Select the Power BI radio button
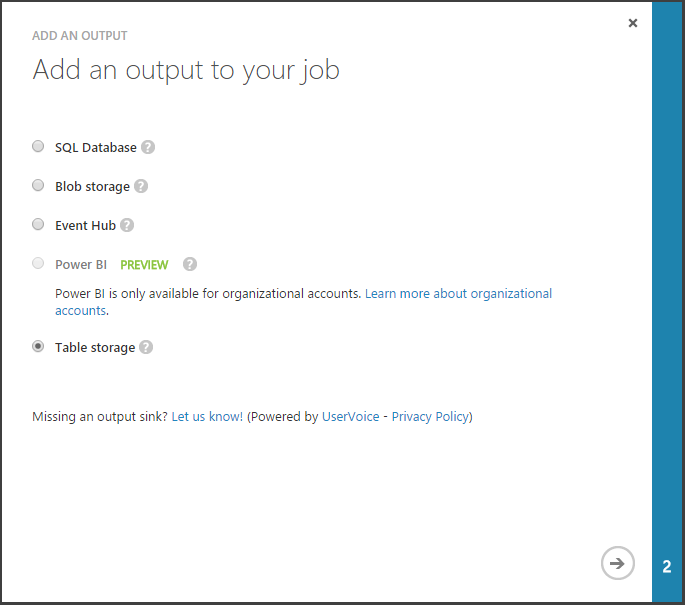Viewport: 685px width, 605px height. coord(38,263)
